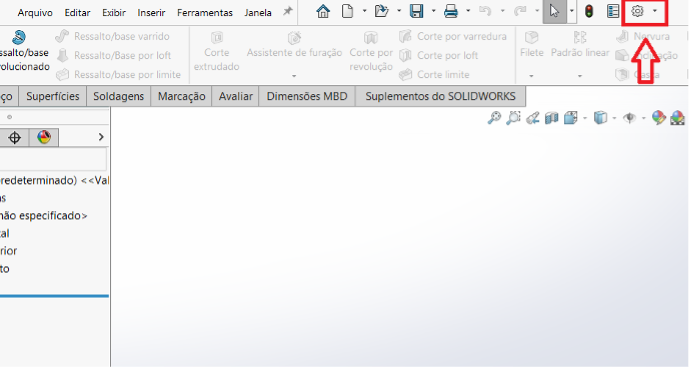
Task: Open the Exibir menu
Action: pyautogui.click(x=114, y=13)
